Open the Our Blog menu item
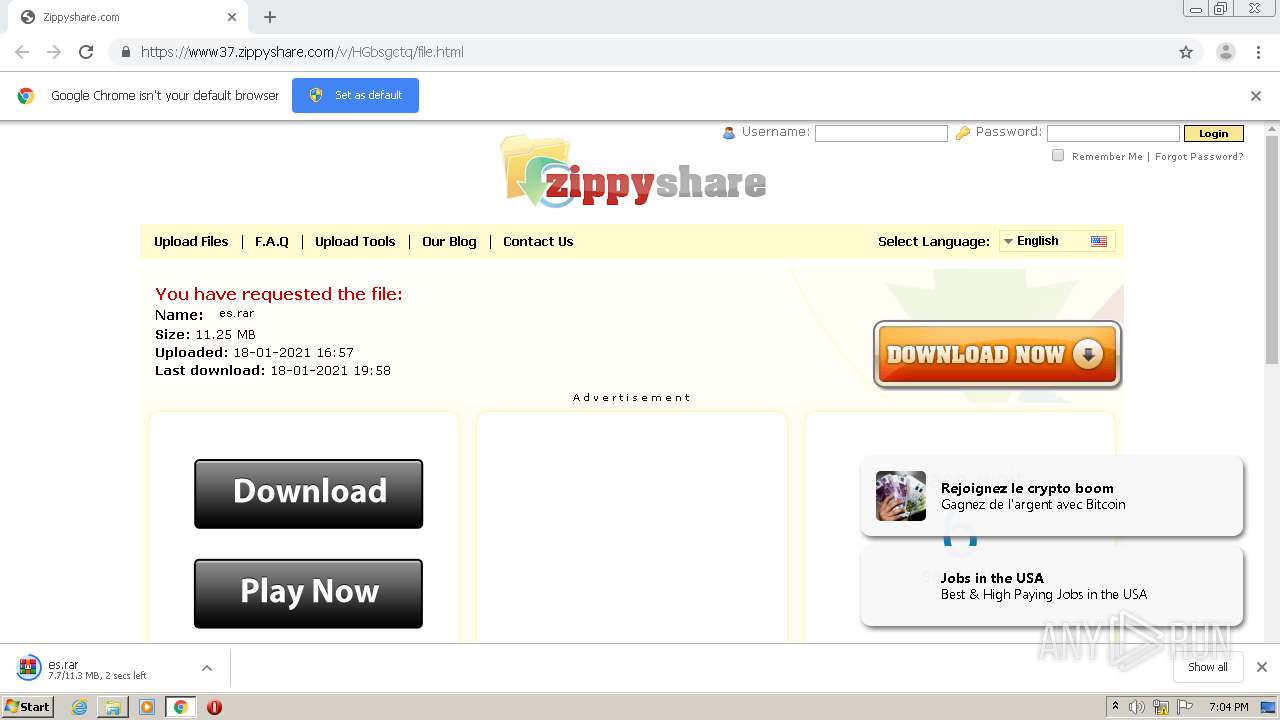This screenshot has width=1280, height=720. point(449,241)
